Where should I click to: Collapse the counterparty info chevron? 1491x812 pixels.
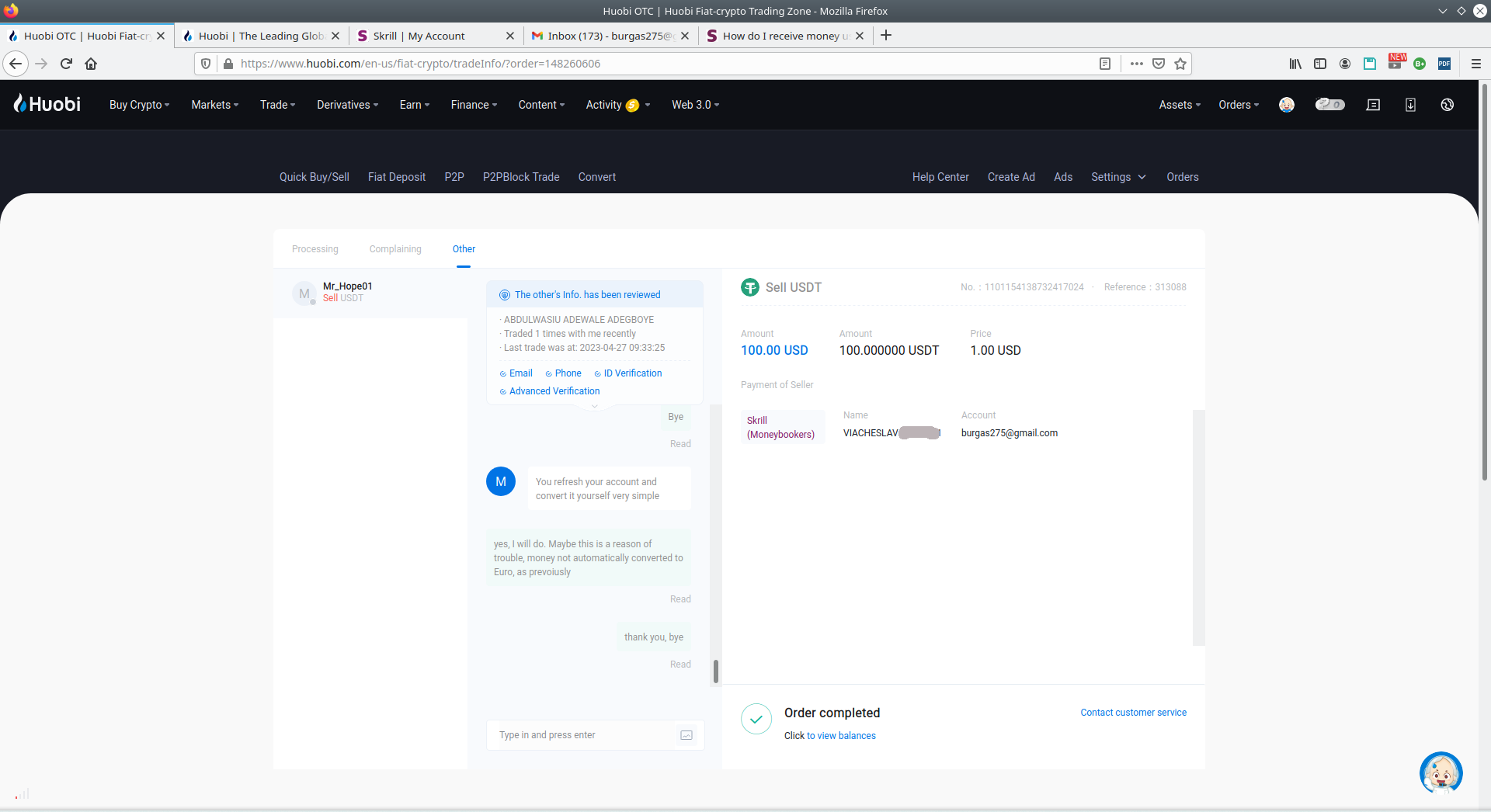tap(595, 407)
